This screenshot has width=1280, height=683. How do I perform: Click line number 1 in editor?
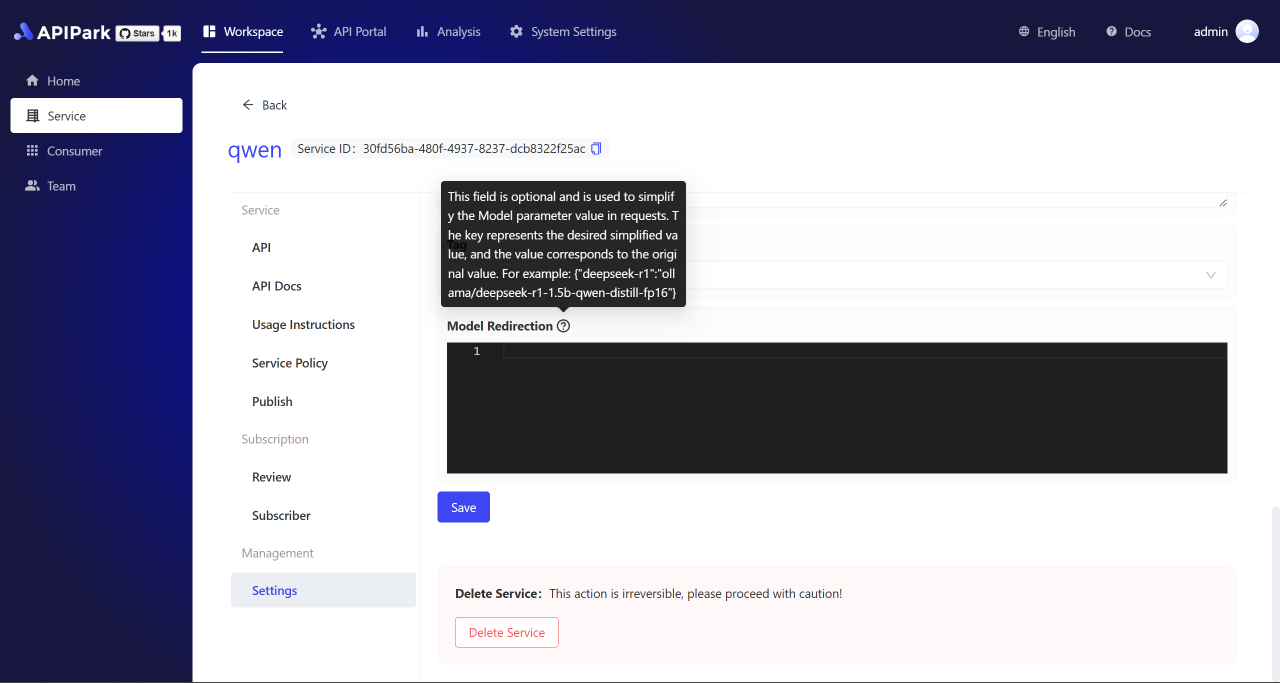pos(477,351)
